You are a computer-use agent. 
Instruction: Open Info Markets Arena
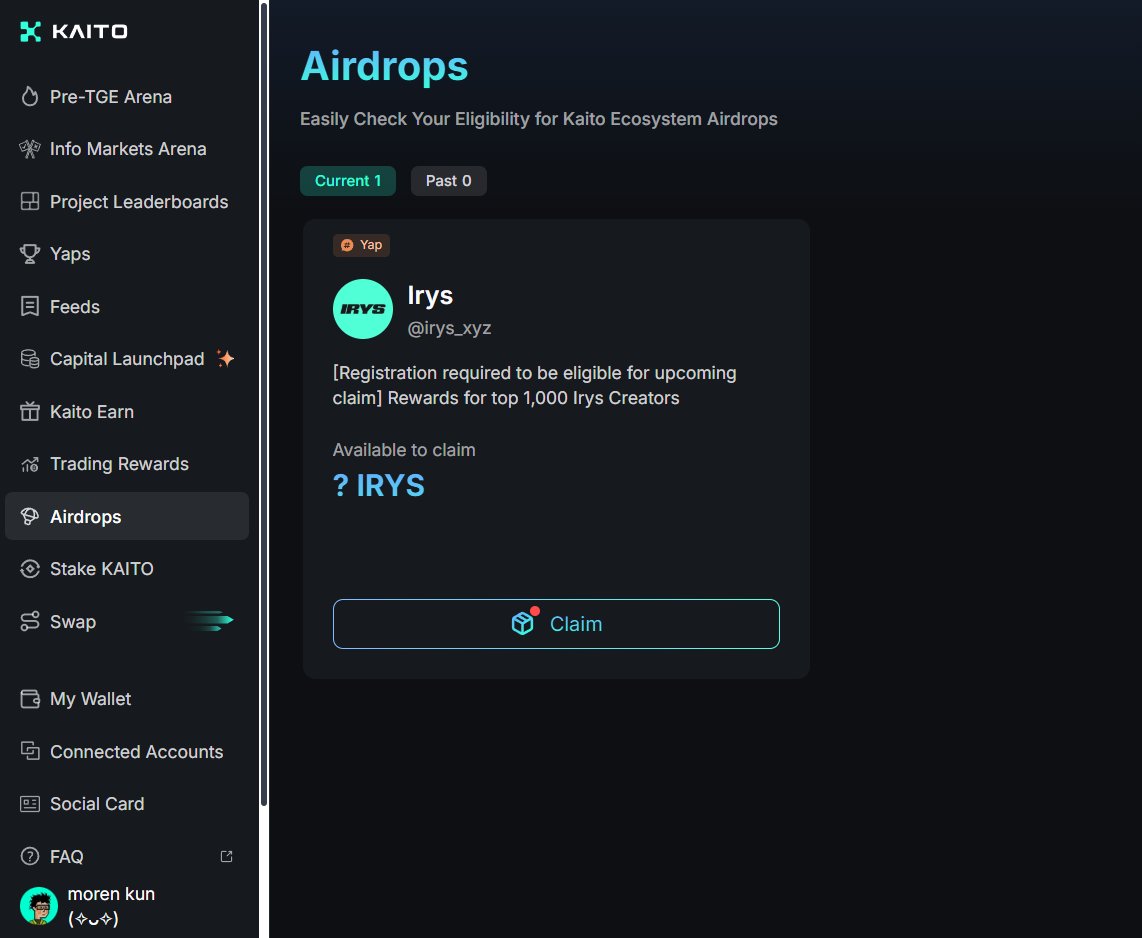click(x=127, y=149)
